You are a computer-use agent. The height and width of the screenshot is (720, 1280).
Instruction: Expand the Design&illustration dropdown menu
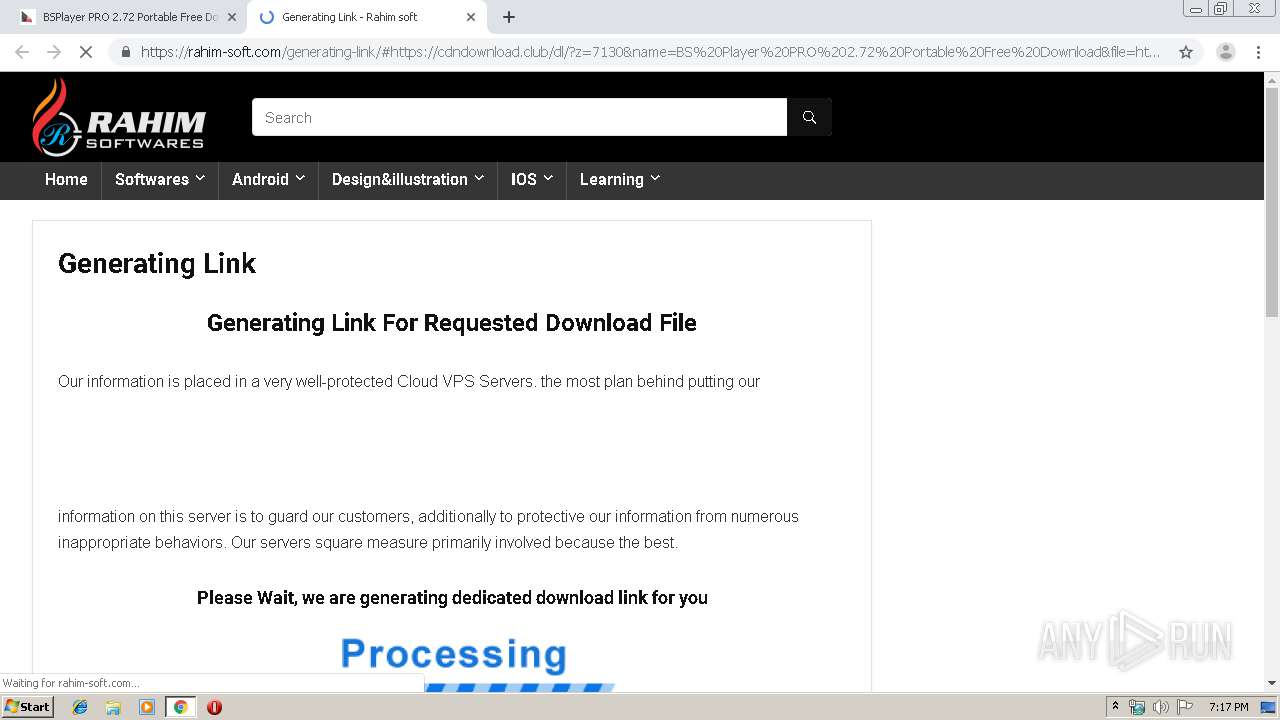tap(408, 180)
